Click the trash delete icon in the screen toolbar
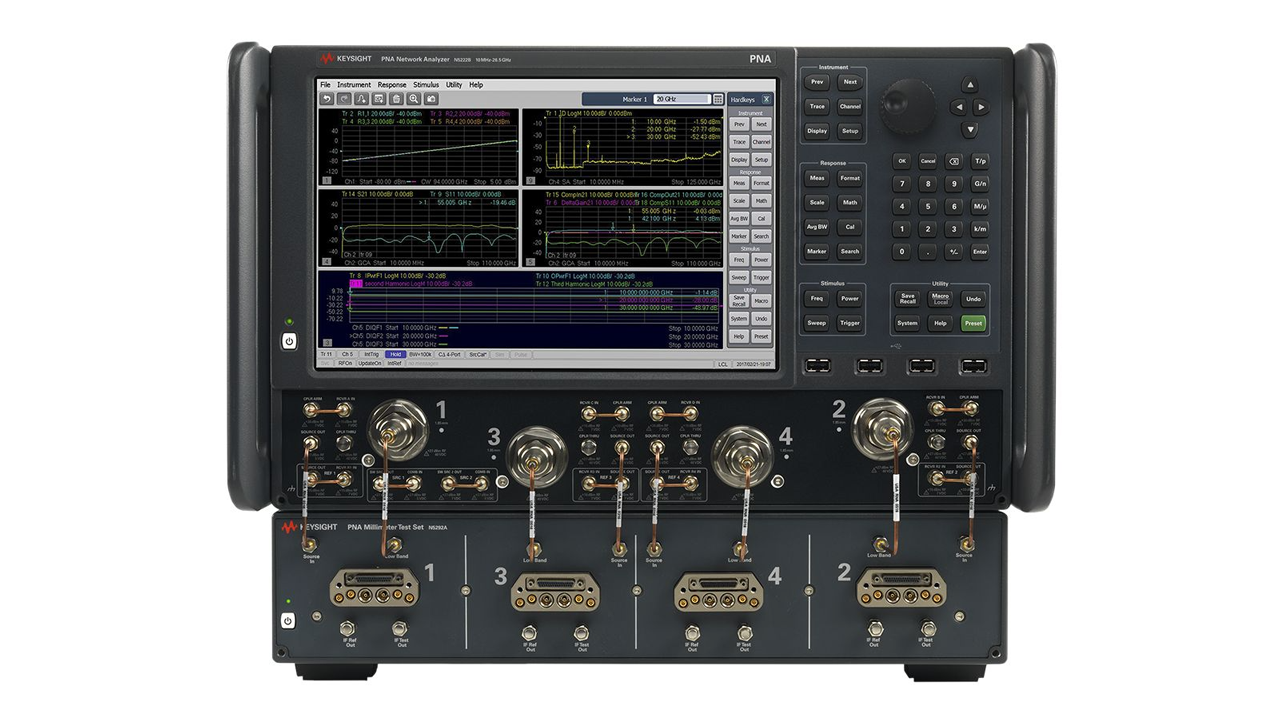 click(x=396, y=99)
